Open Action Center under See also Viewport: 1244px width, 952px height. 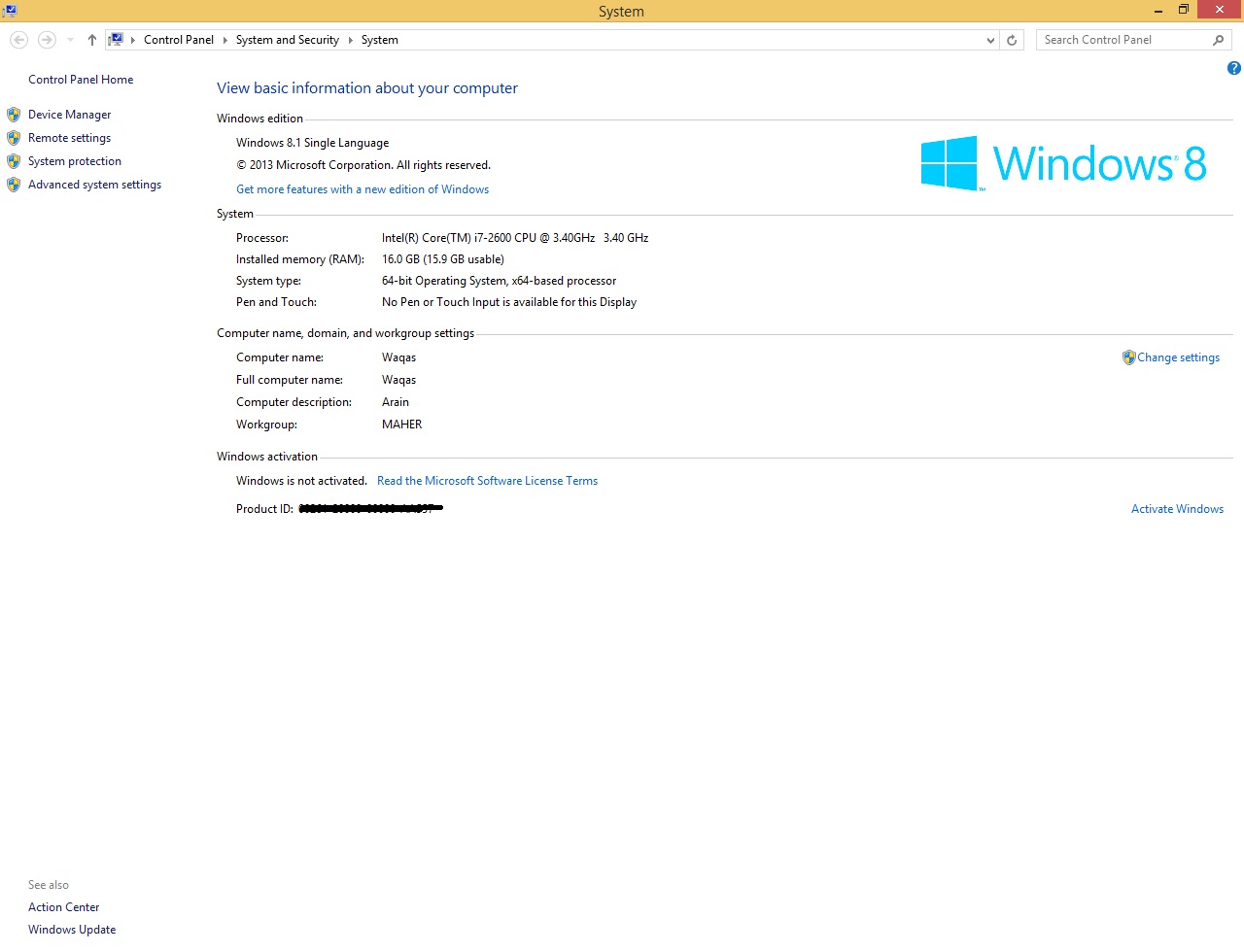point(63,907)
